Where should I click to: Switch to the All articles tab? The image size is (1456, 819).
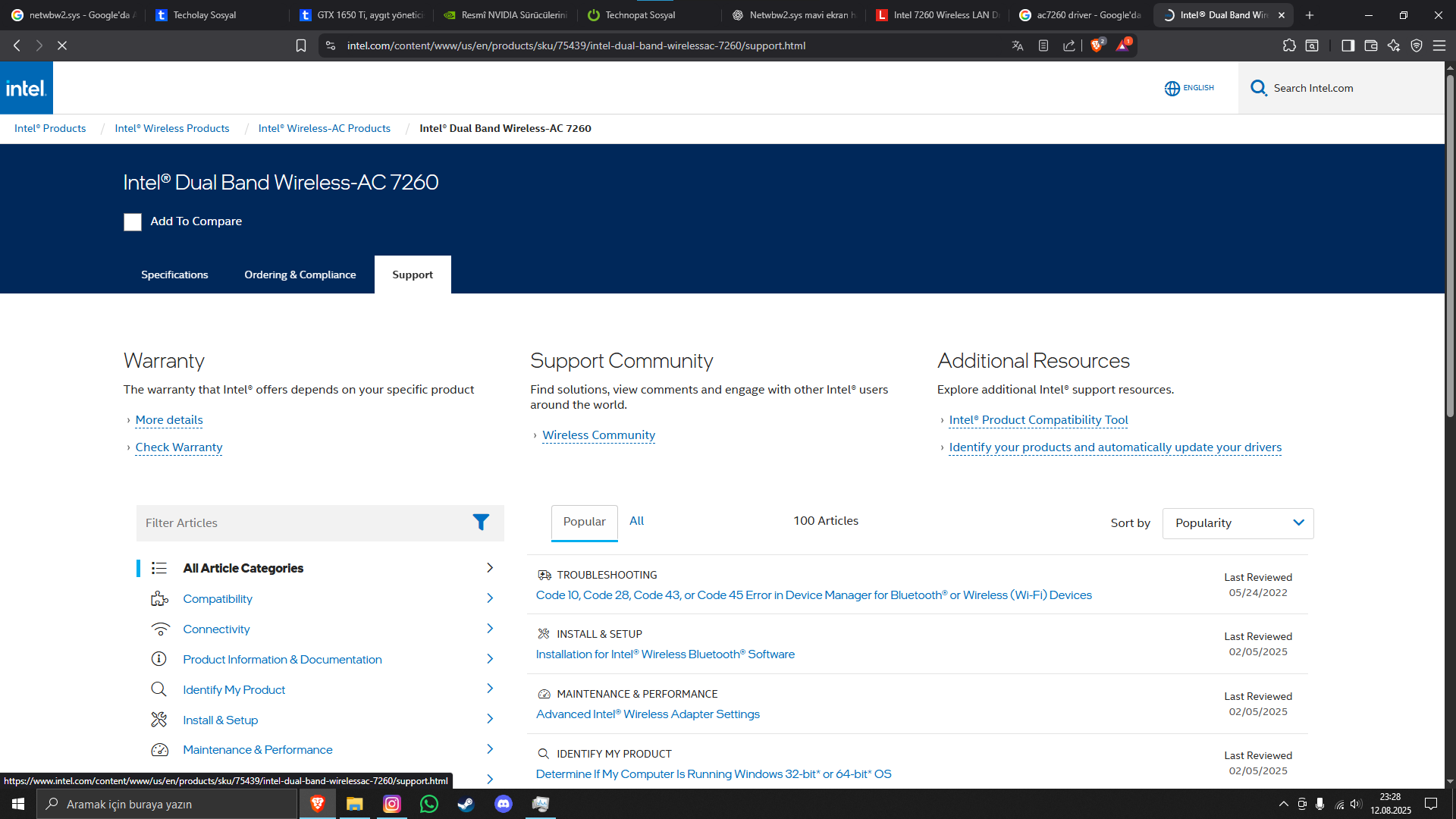(x=637, y=521)
